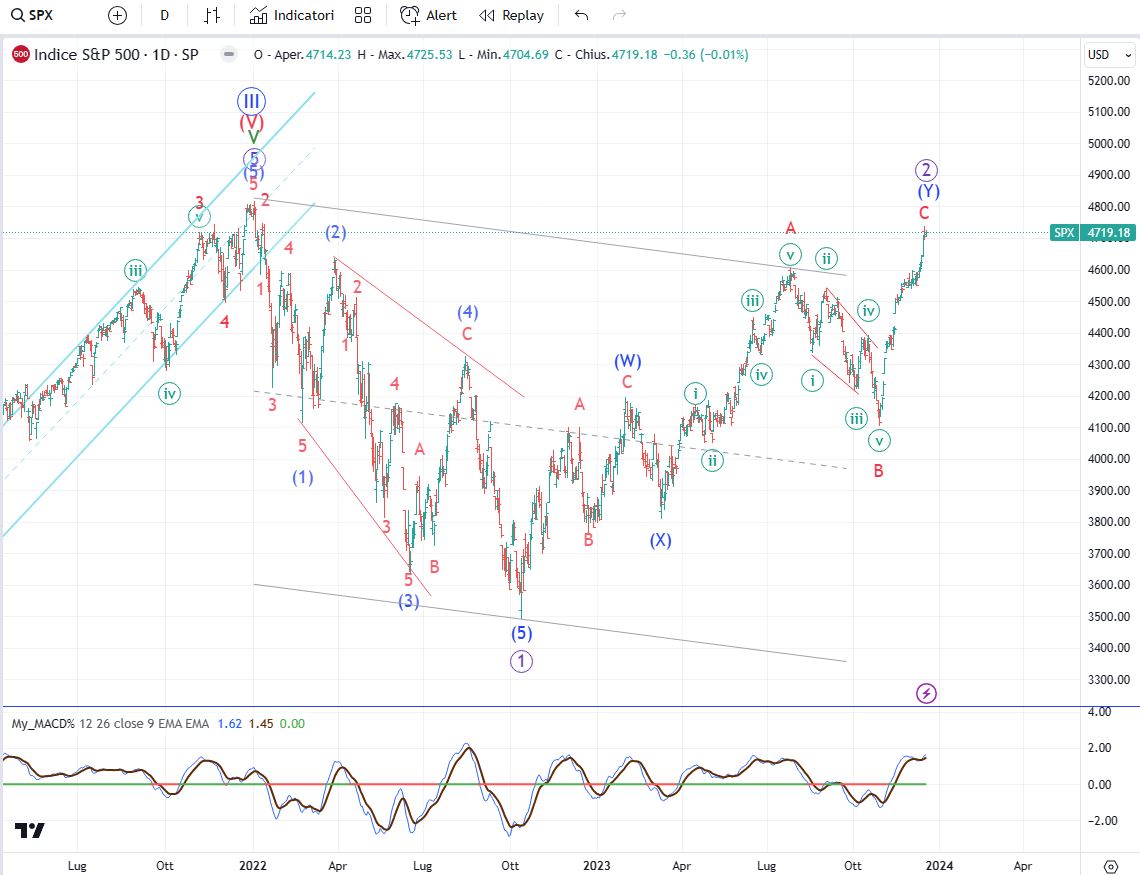Open the bar chart style selector
Screen dimensions: 1140x875
[212, 15]
